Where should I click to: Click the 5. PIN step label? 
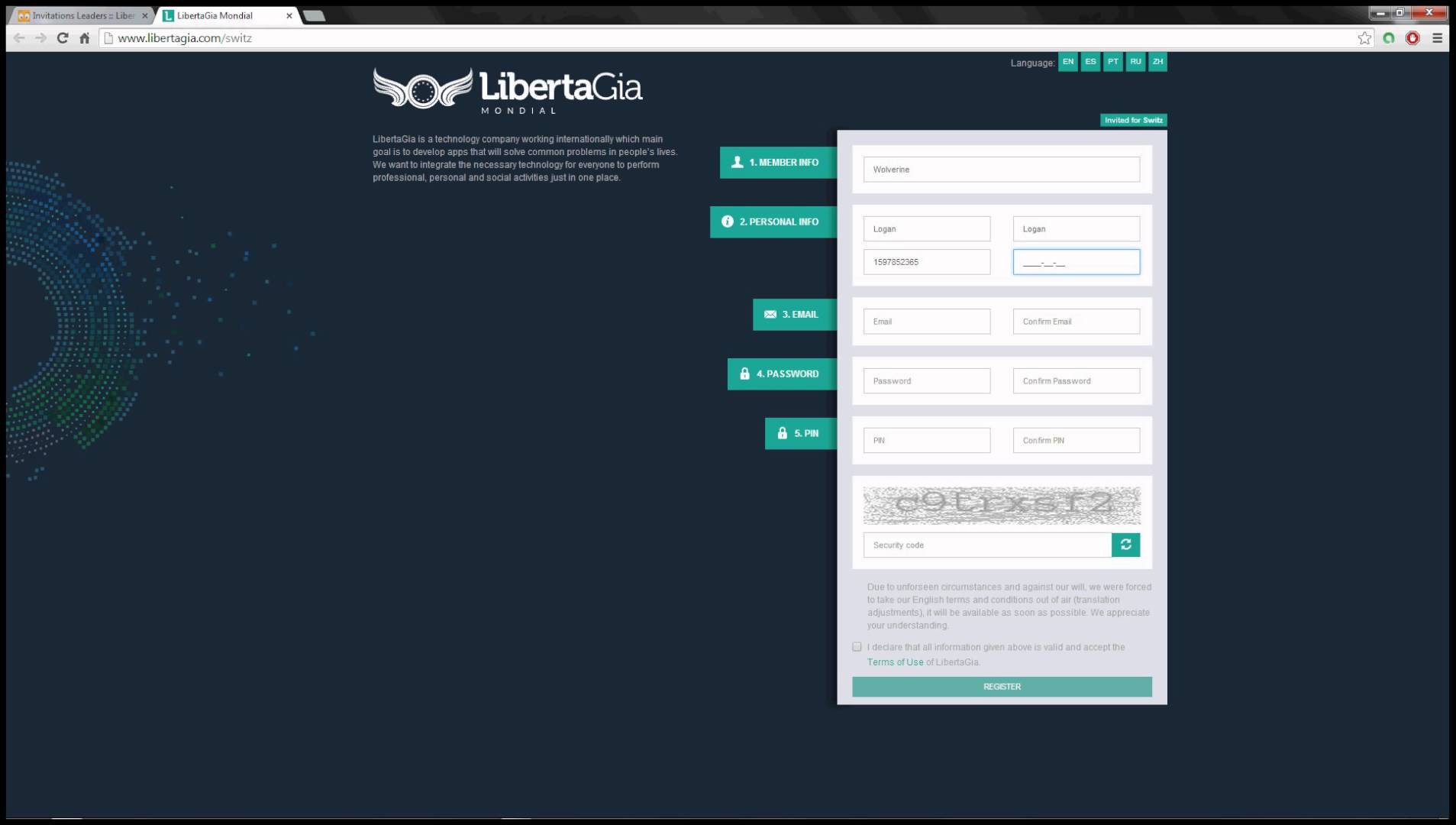pos(801,433)
